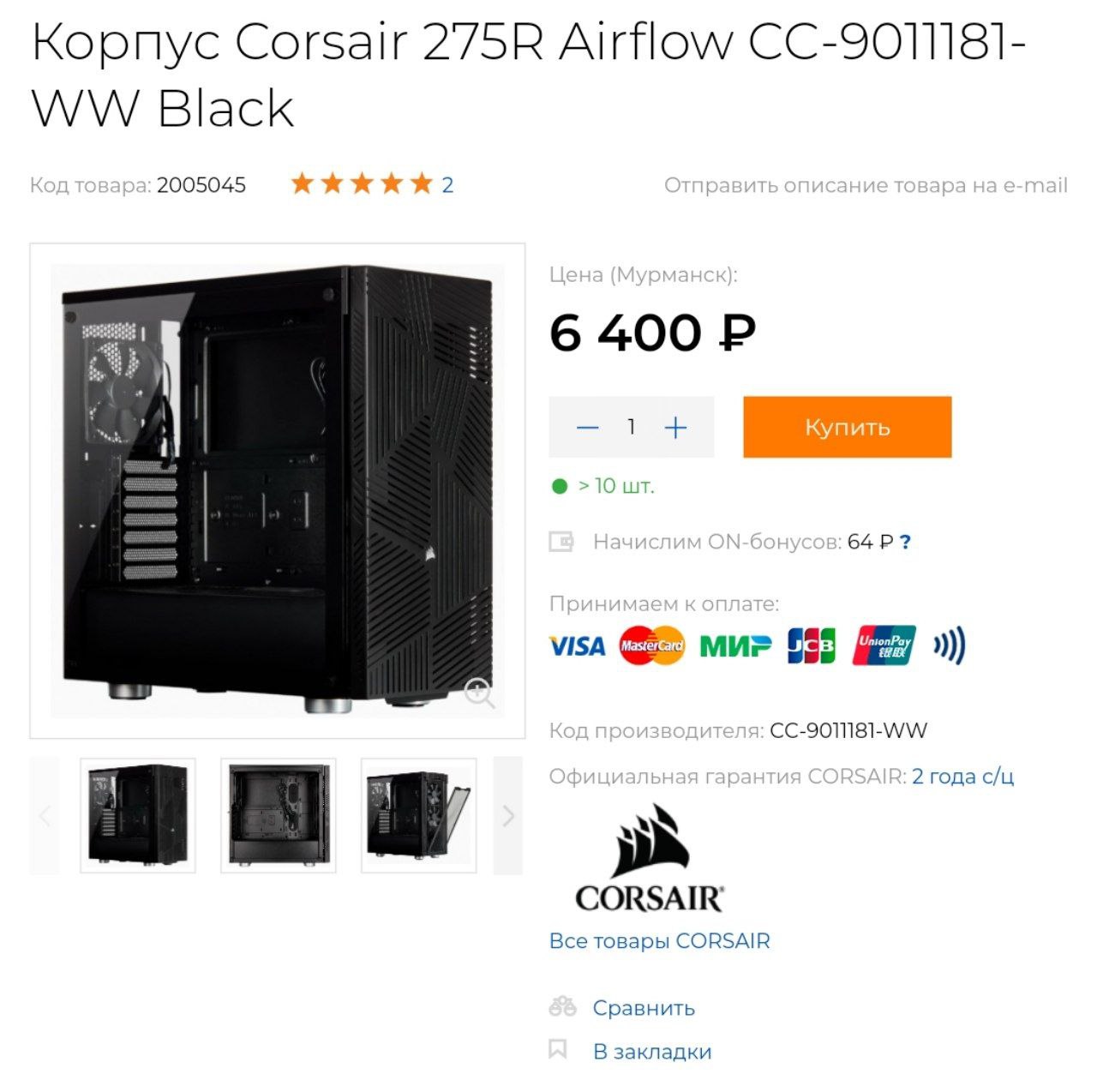Click the Corsair brand logo
The image size is (1097, 1092).
(x=650, y=858)
